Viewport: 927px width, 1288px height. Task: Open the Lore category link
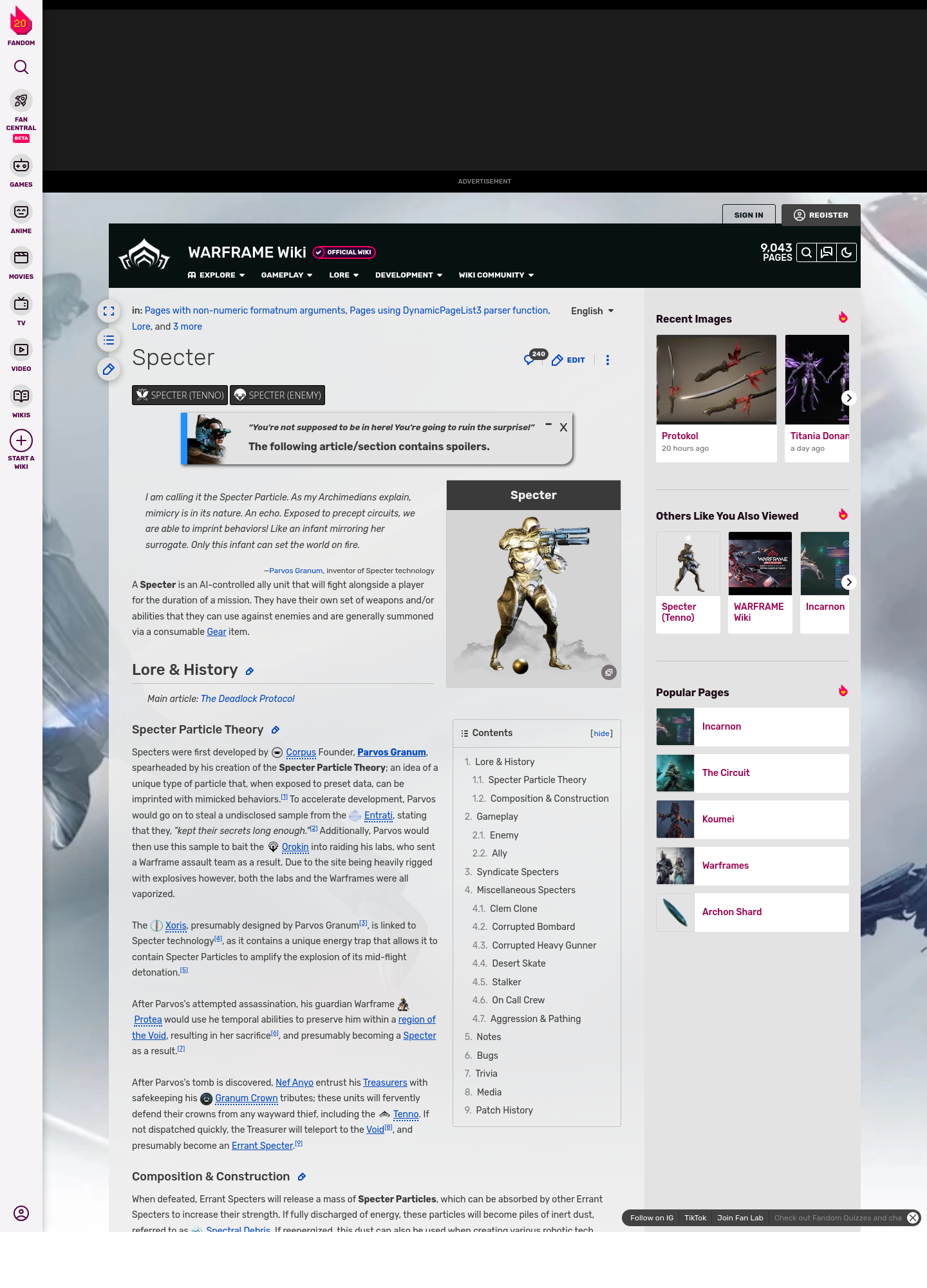[141, 327]
